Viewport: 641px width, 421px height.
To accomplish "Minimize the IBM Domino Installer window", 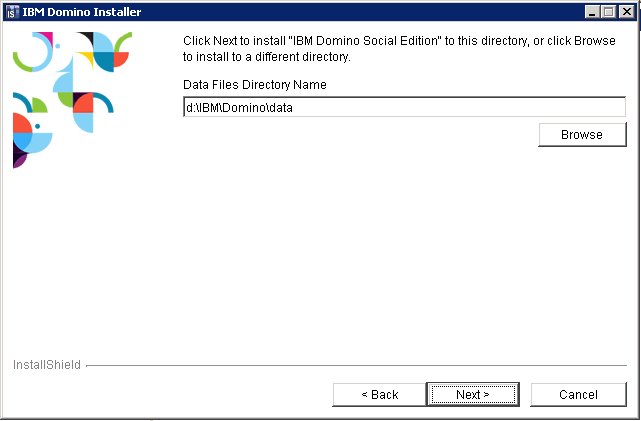I will (x=592, y=12).
